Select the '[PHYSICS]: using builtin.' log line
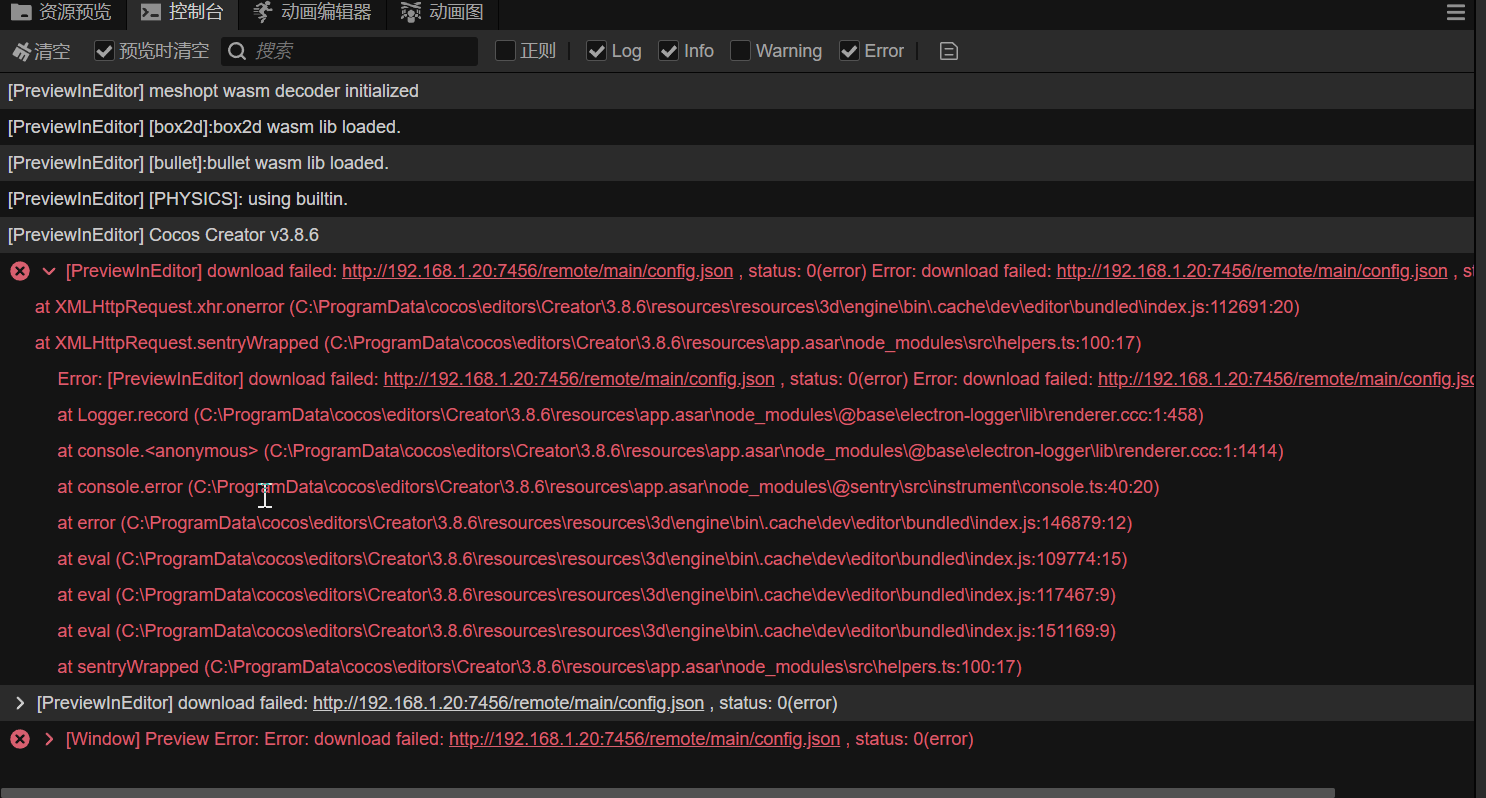This screenshot has width=1486, height=798. coord(737,199)
